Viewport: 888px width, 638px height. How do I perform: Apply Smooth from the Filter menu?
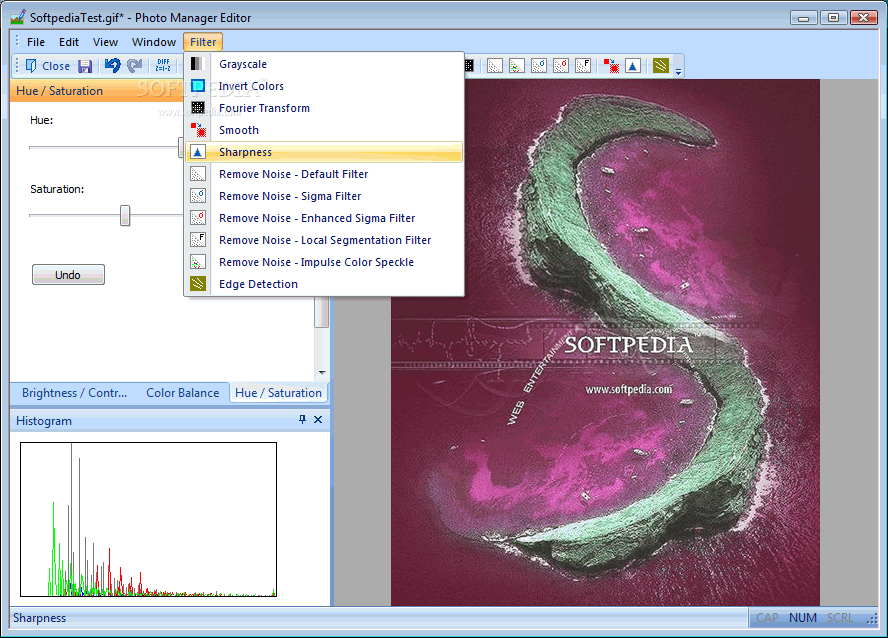point(324,130)
